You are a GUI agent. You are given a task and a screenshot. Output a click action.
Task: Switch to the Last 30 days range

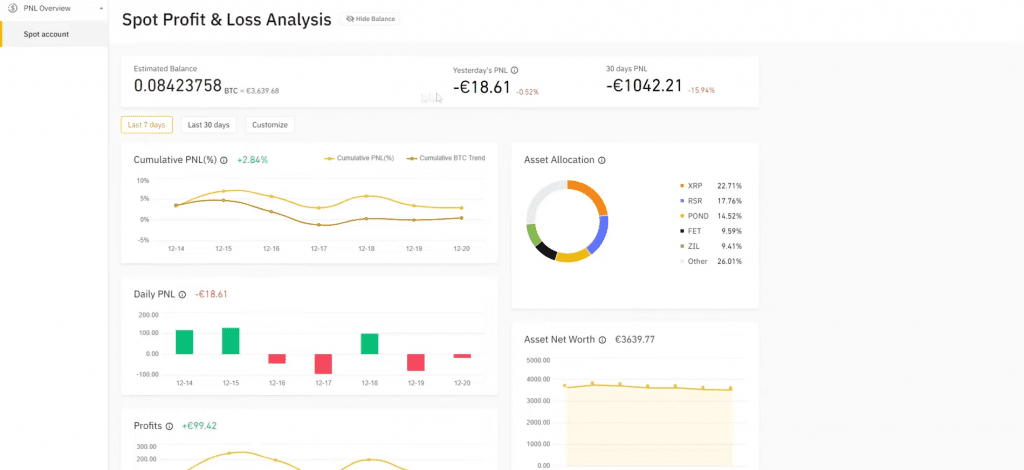pyautogui.click(x=209, y=125)
